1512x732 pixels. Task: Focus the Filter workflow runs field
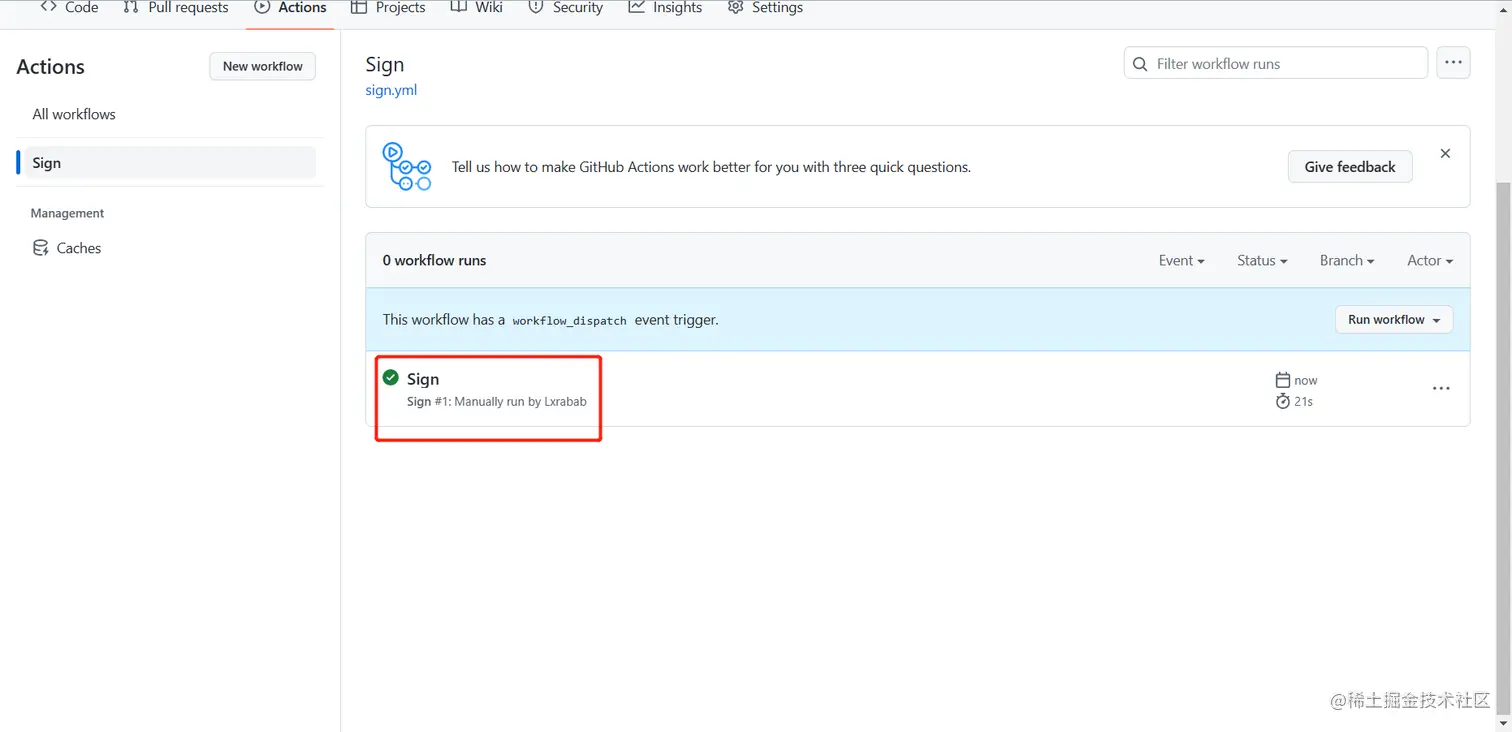point(1275,63)
